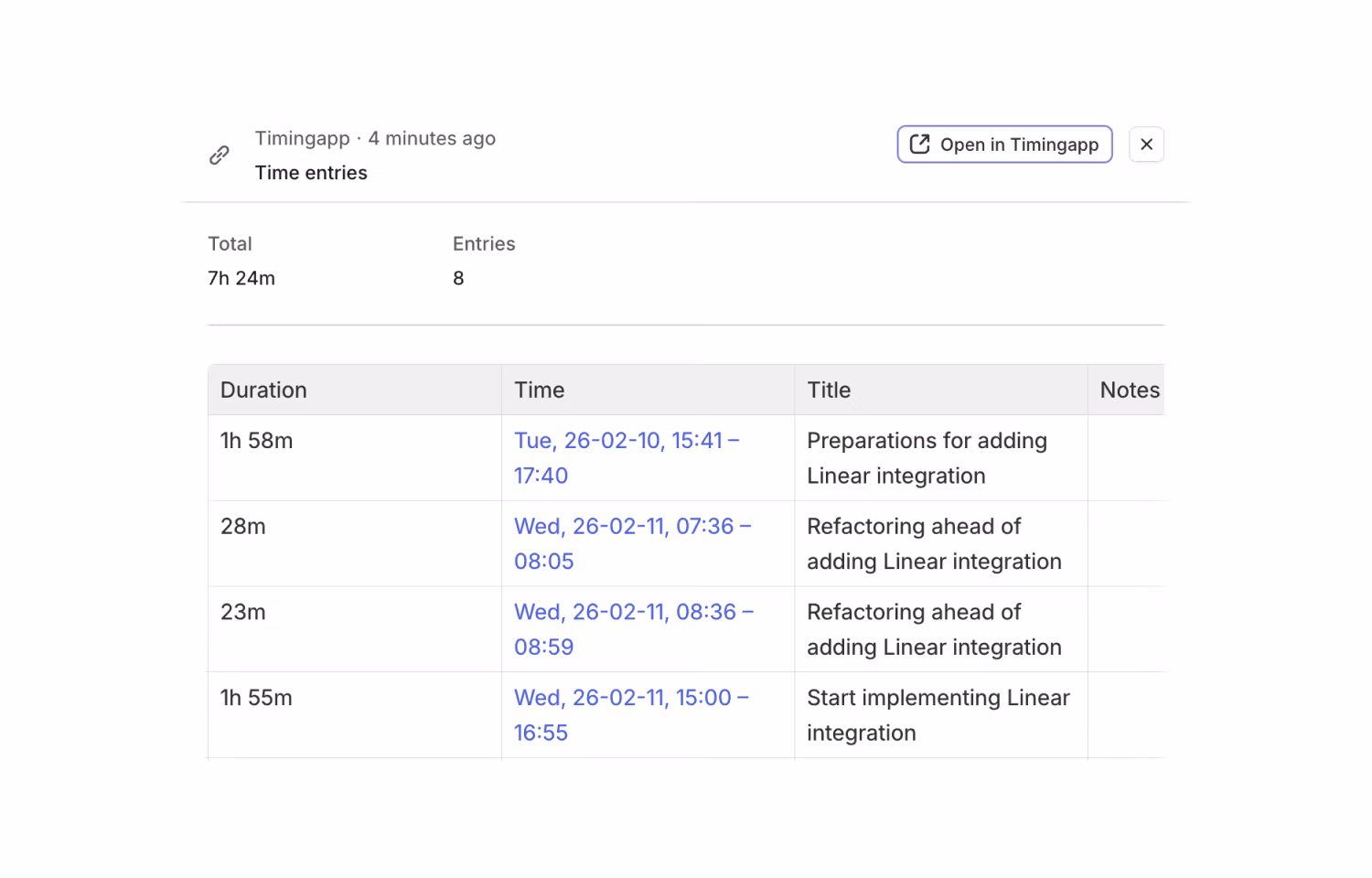Close the Time entries panel
Image resolution: width=1372 pixels, height=878 pixels.
click(1146, 145)
